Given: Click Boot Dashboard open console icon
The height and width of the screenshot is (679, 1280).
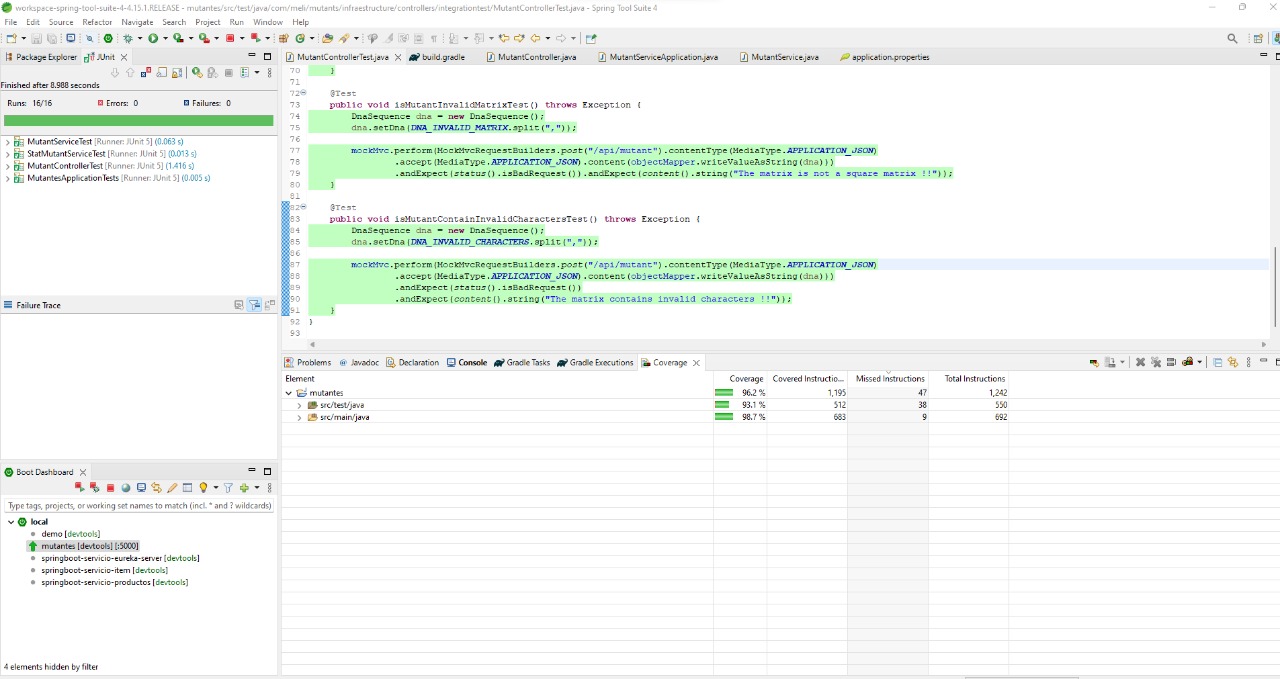Looking at the screenshot, I should [141, 488].
